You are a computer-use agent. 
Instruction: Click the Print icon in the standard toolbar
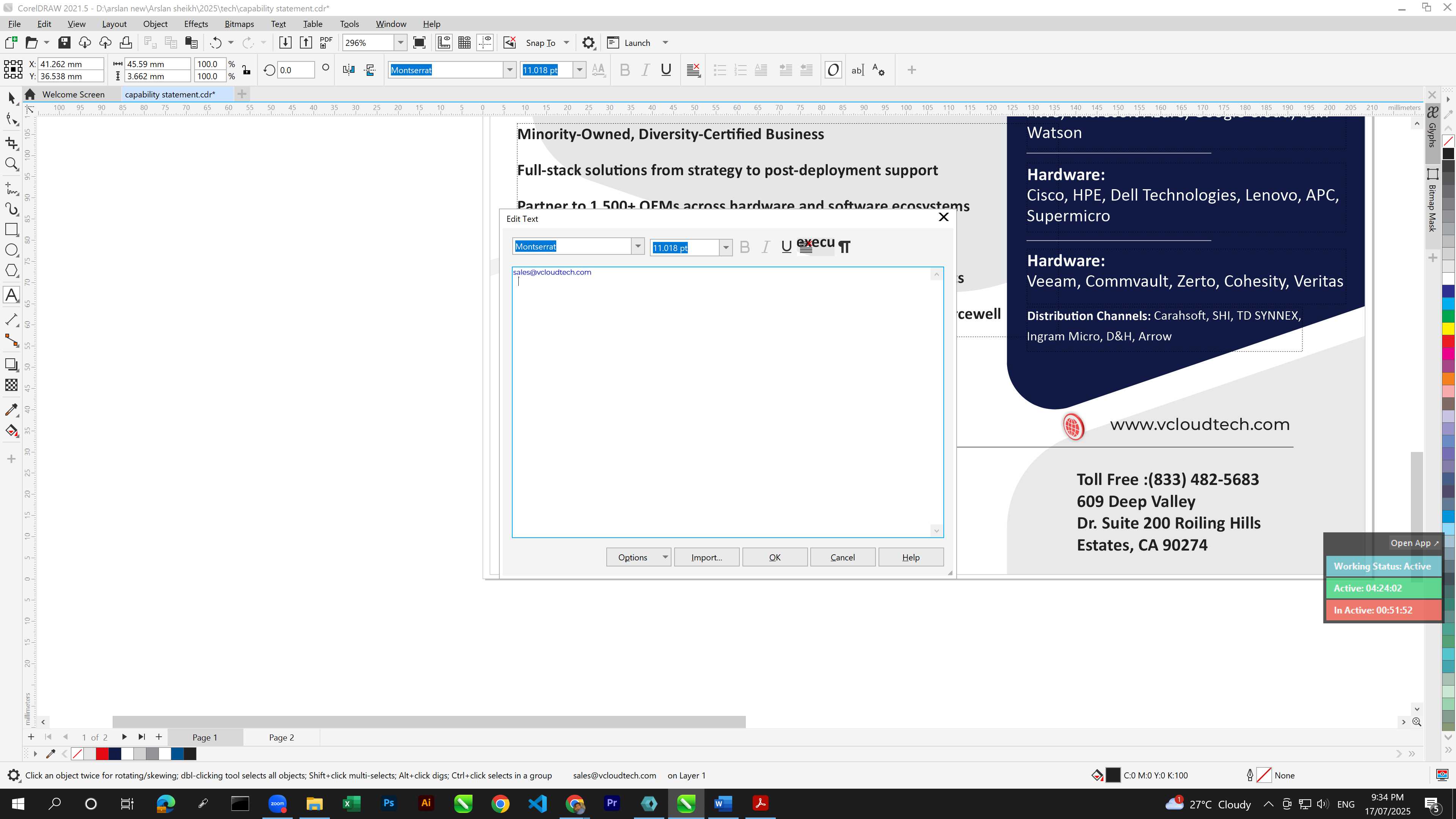(x=126, y=42)
